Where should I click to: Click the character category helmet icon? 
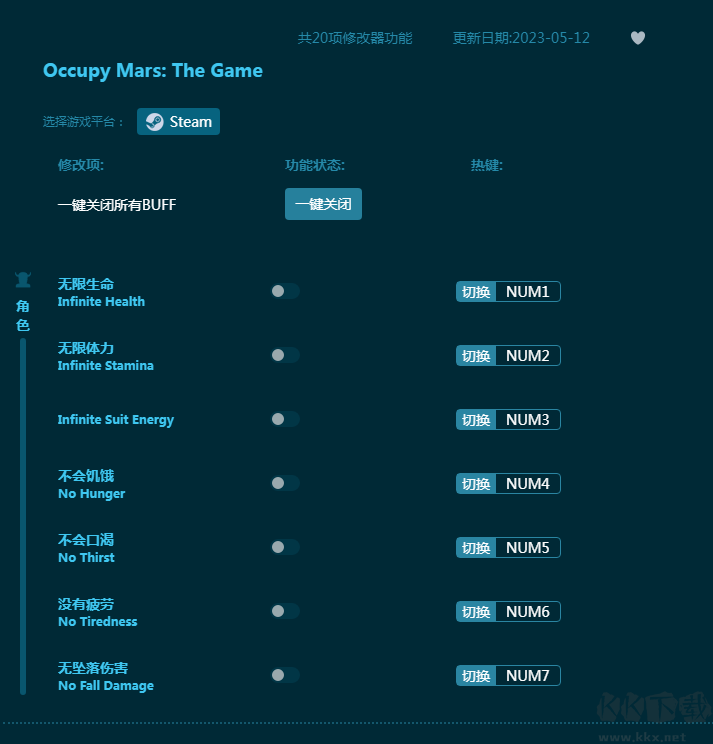pyautogui.click(x=23, y=280)
